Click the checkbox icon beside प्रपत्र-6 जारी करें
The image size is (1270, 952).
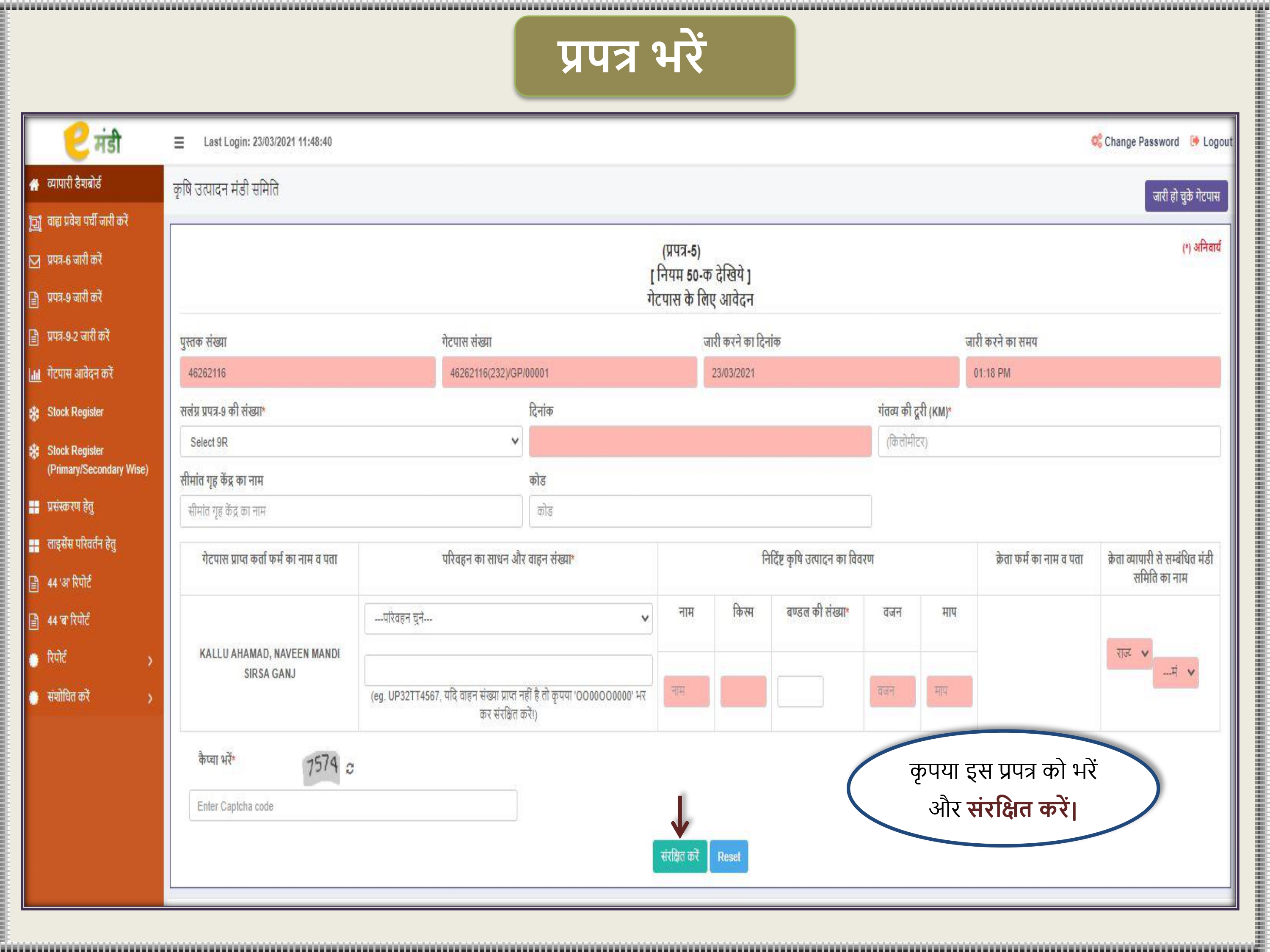point(34,261)
